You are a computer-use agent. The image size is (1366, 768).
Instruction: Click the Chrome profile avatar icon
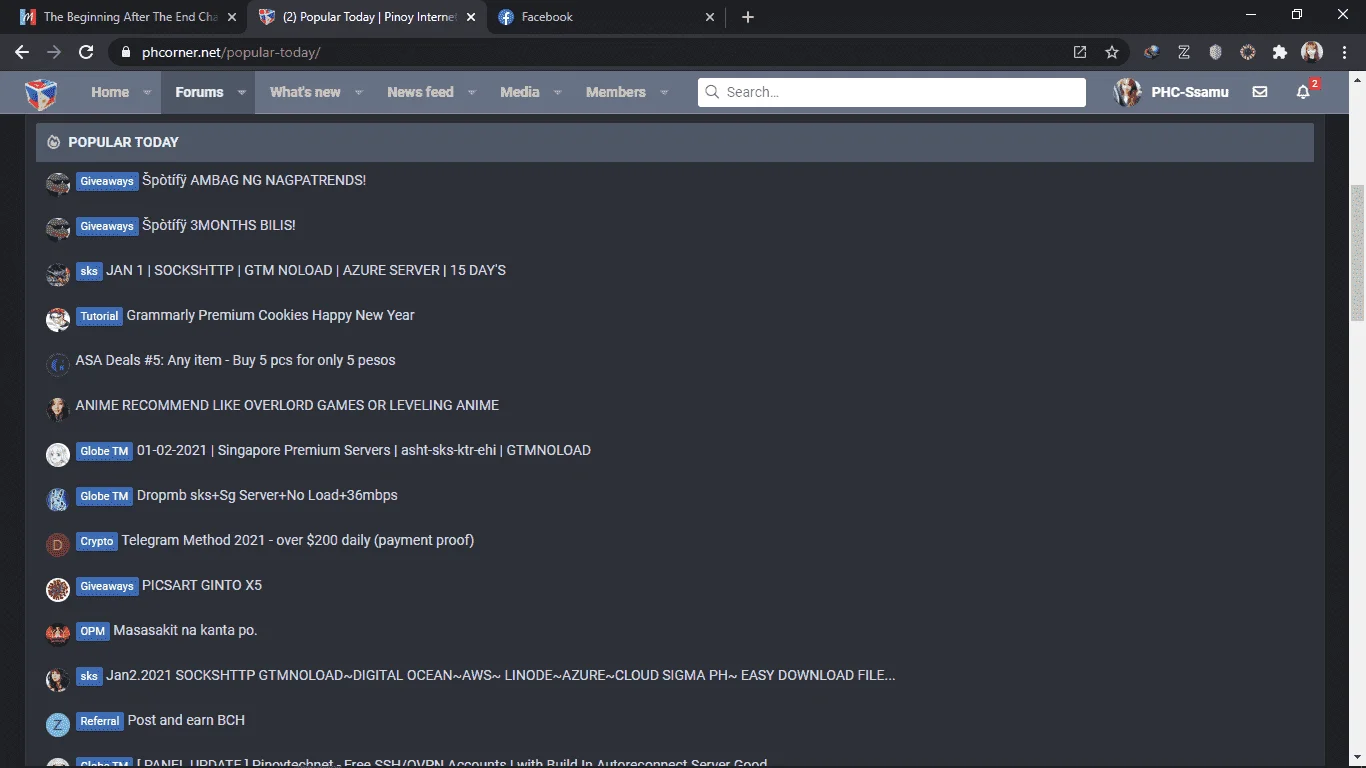pos(1312,52)
